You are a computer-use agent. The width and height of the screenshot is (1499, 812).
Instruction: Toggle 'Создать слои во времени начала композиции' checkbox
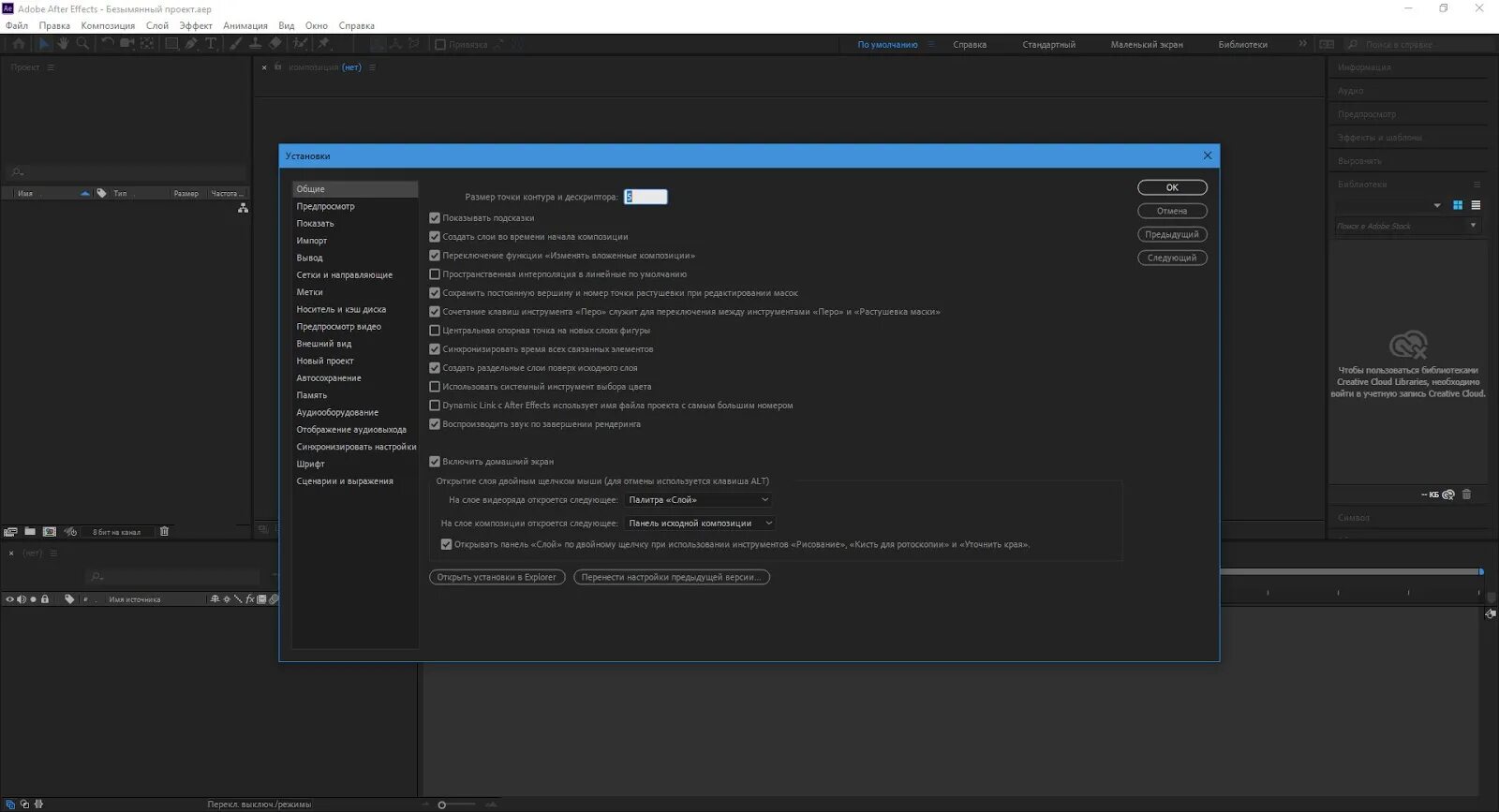[x=435, y=237]
